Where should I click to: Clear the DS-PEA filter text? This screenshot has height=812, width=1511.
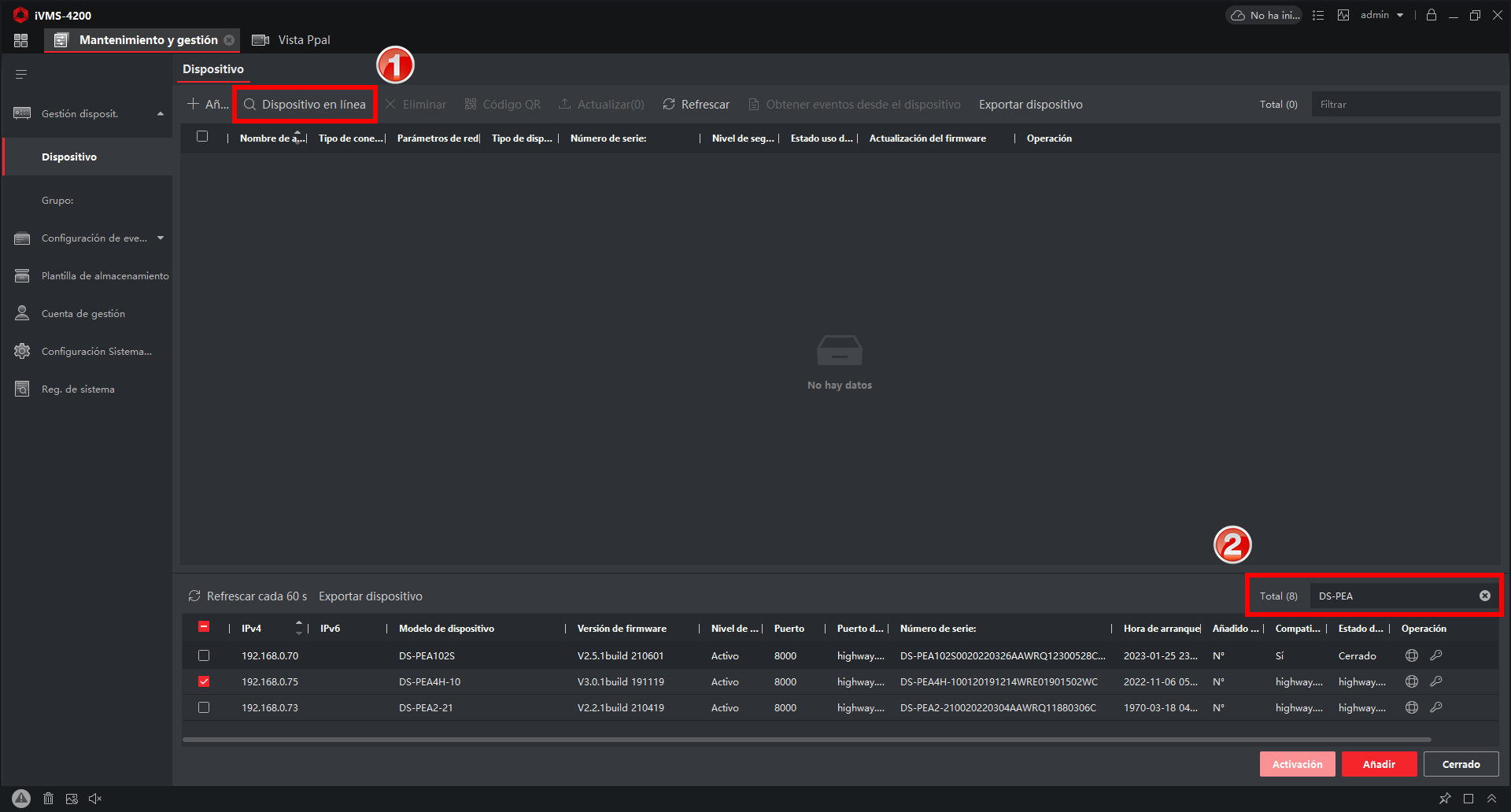pos(1485,596)
